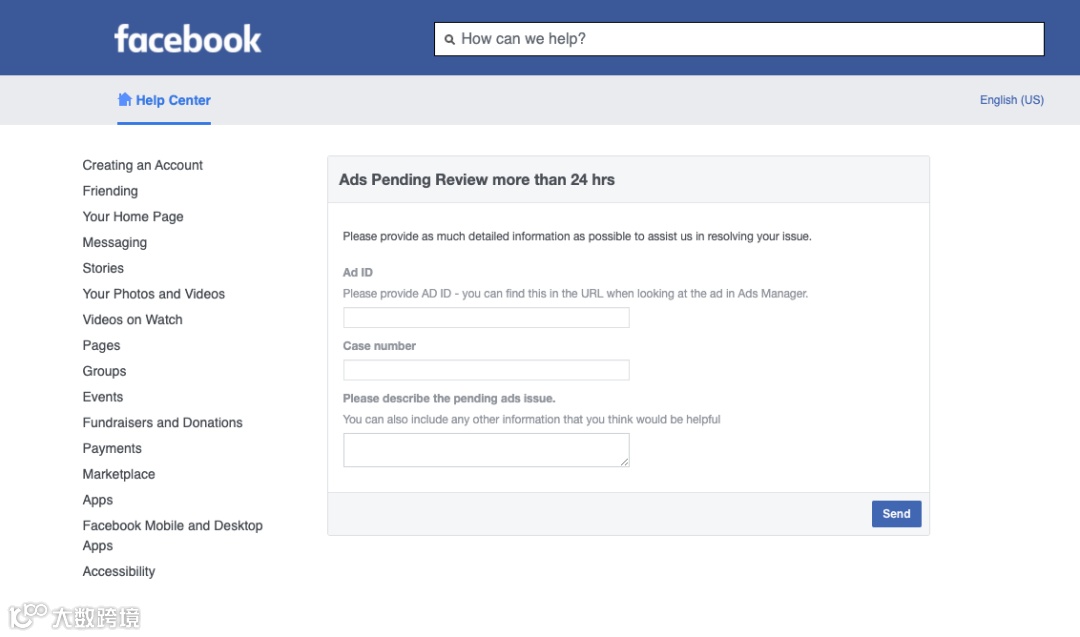Click the textarea resize handle corner
This screenshot has height=637, width=1080.
(625, 462)
